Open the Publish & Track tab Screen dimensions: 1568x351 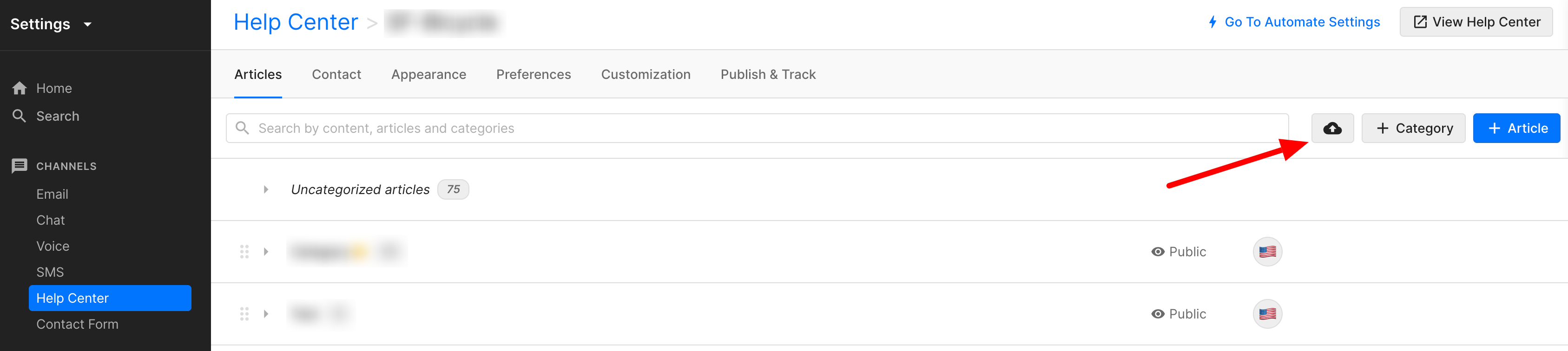point(768,74)
